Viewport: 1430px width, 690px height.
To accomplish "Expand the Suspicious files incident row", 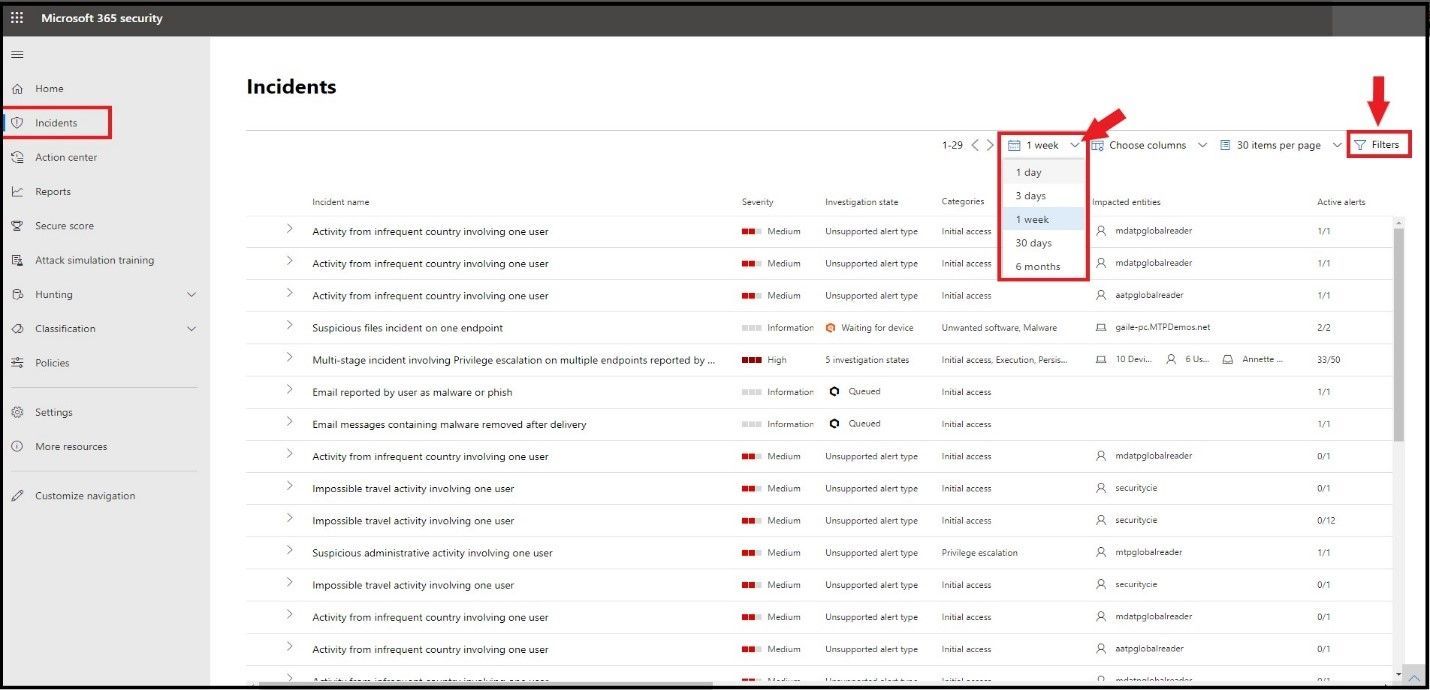I will click(x=289, y=326).
